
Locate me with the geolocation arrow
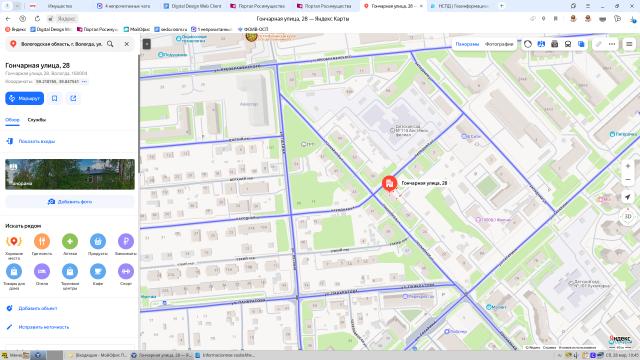coord(628,197)
